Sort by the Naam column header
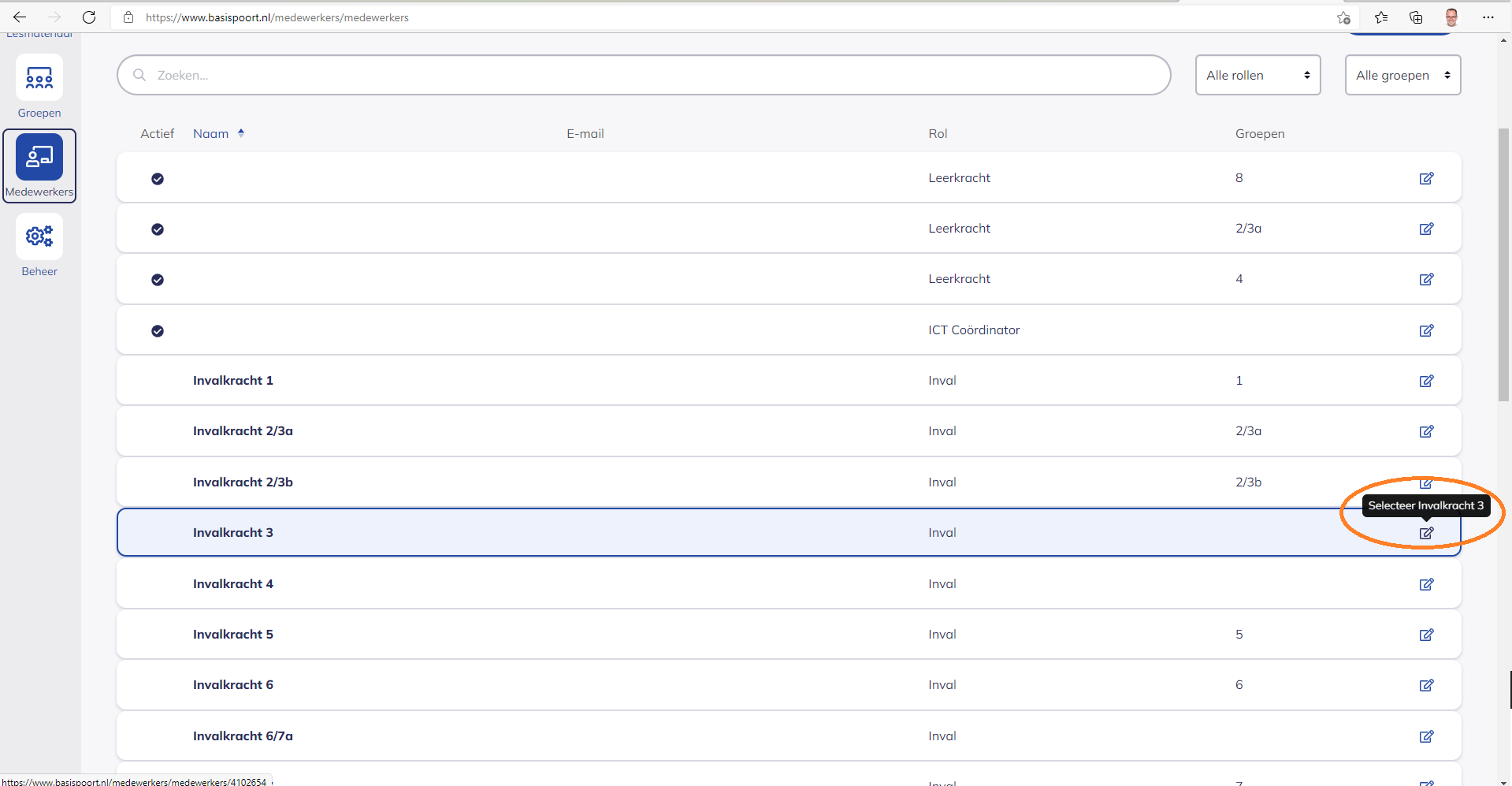This screenshot has height=786, width=1512. [211, 134]
